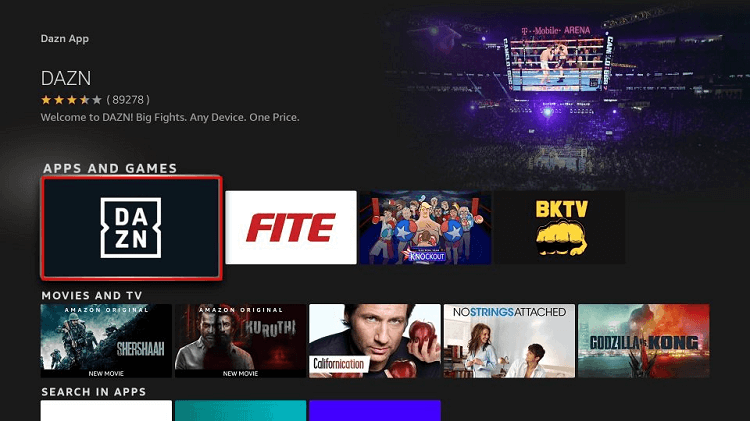Select the teal Search in Apps tile
This screenshot has height=421, width=750.
[241, 411]
